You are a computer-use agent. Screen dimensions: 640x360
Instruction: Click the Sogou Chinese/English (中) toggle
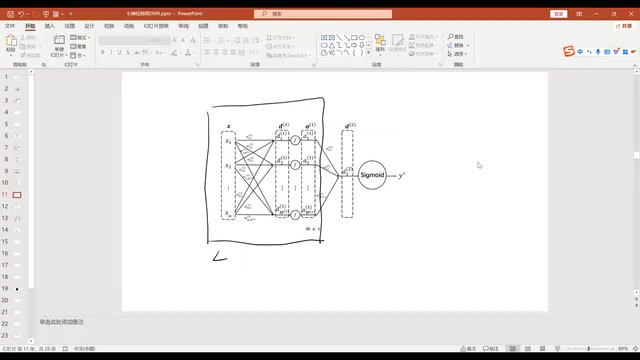[x=580, y=52]
